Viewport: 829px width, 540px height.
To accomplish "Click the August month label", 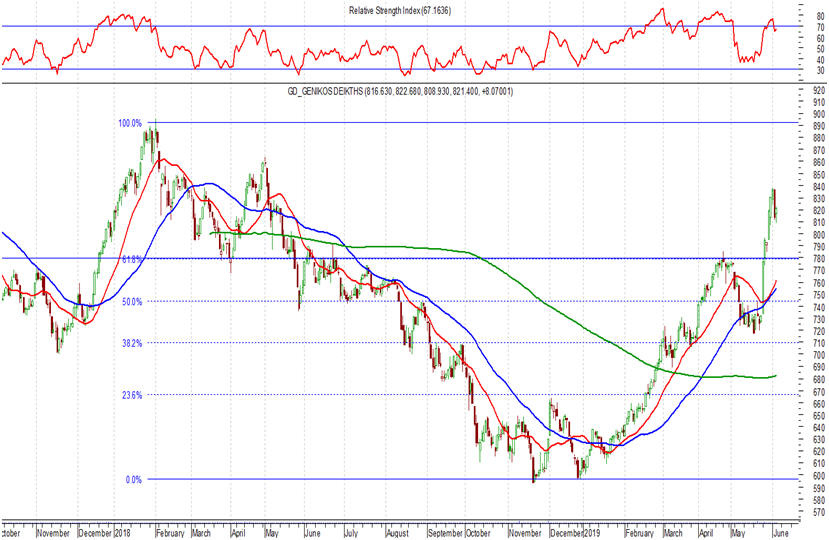I will click(398, 533).
